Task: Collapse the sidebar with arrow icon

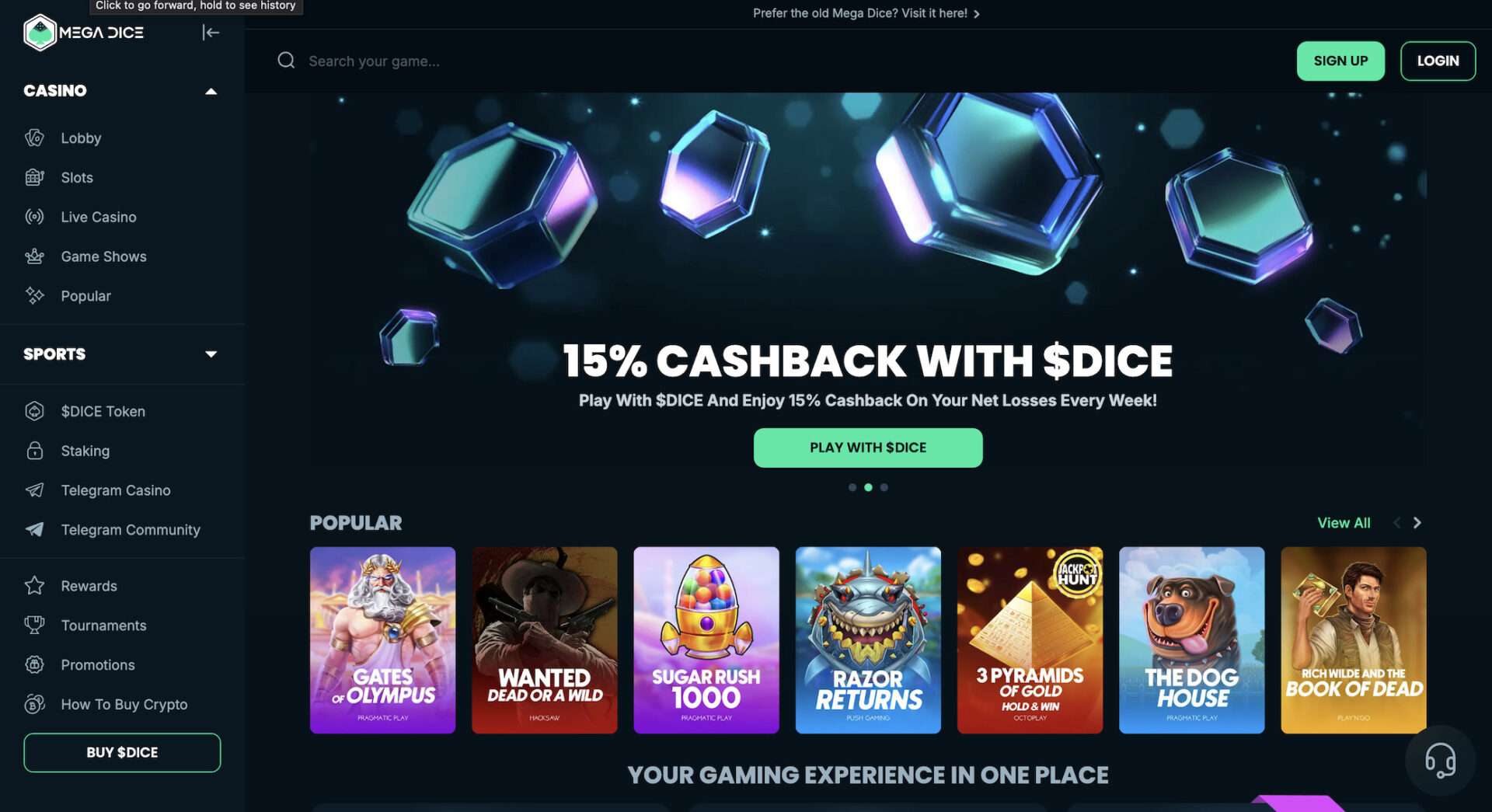Action: point(211,32)
